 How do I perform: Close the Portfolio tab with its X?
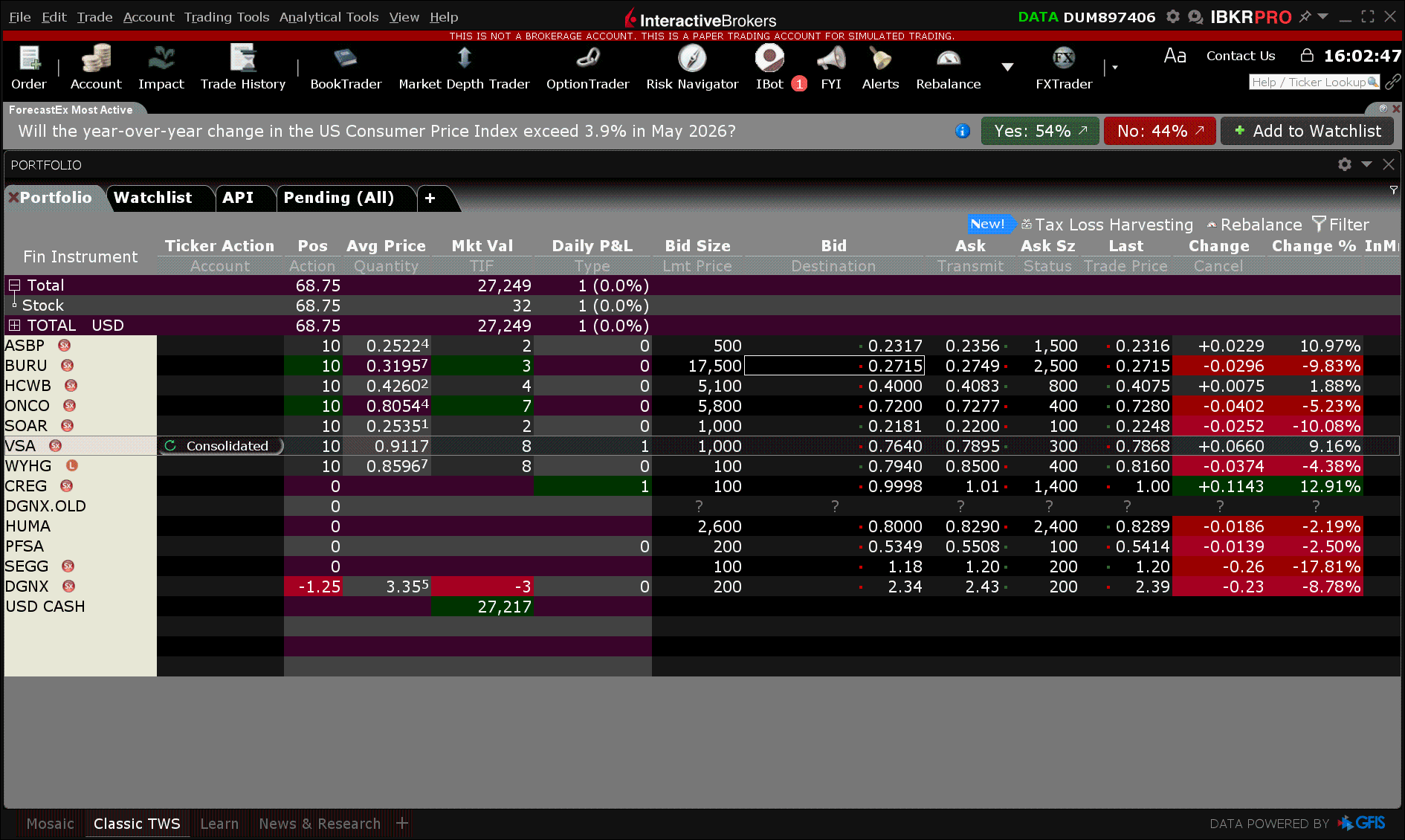pyautogui.click(x=13, y=198)
